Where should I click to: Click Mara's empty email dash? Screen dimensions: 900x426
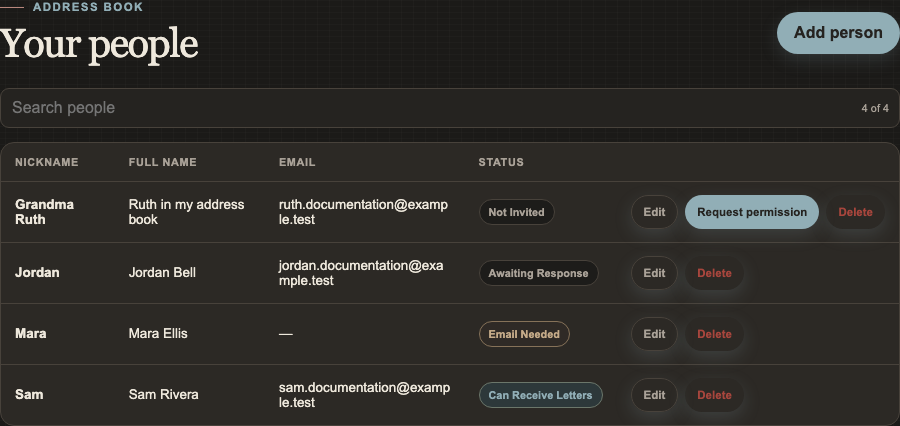(286, 334)
